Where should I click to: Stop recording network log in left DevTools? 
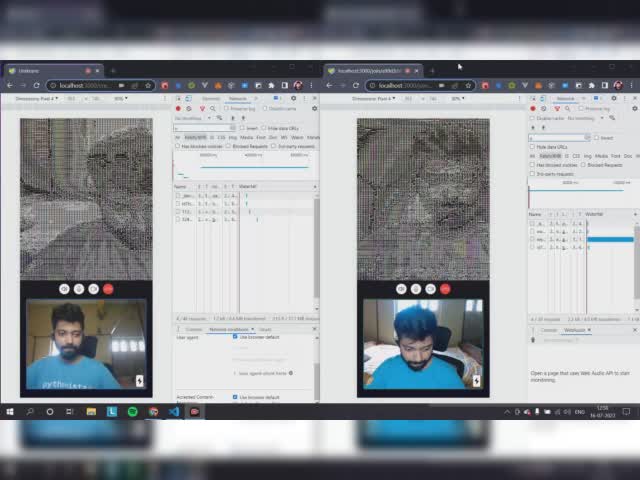pyautogui.click(x=178, y=109)
